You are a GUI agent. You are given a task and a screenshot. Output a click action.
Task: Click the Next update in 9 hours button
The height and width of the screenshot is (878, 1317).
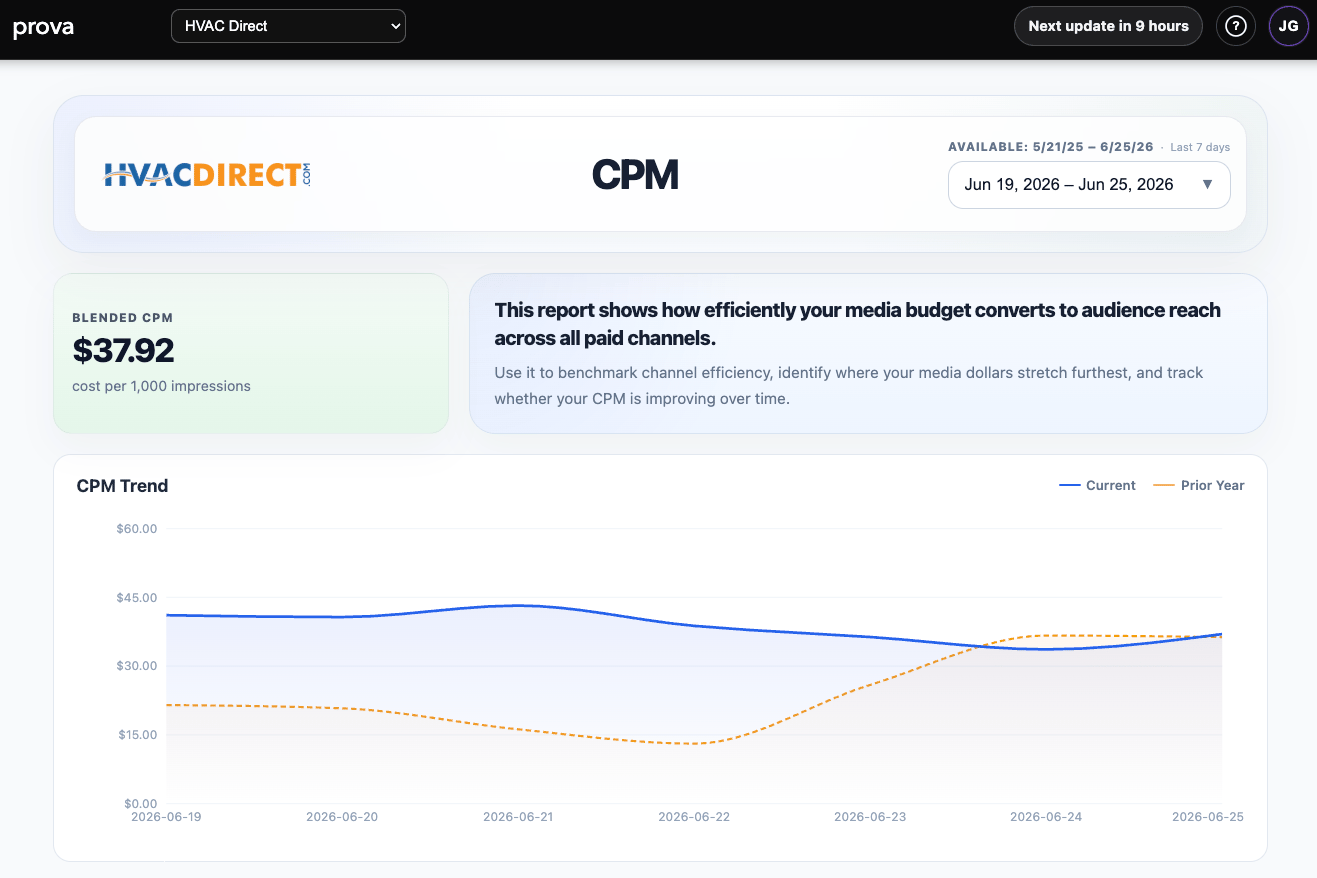click(1108, 26)
